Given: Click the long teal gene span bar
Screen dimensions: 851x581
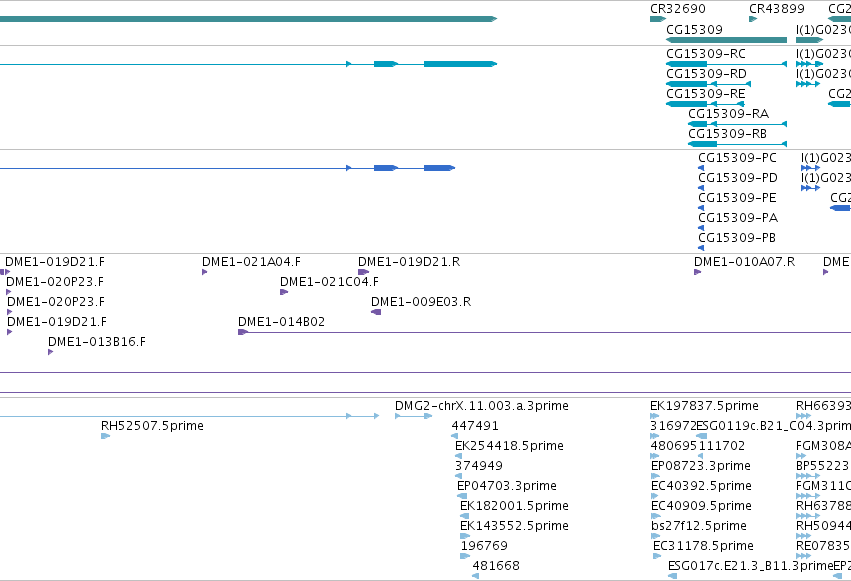Looking at the screenshot, I should tap(248, 19).
